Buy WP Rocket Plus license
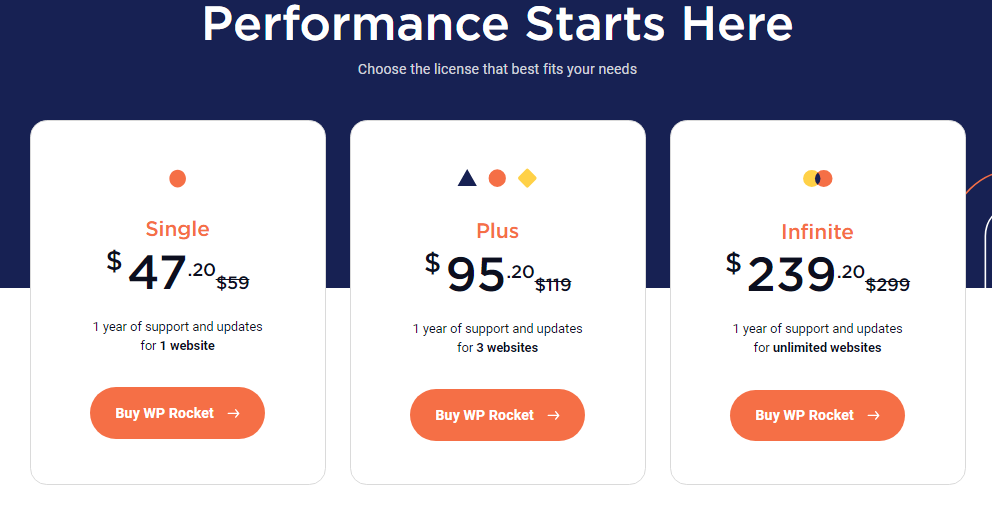 [497, 415]
